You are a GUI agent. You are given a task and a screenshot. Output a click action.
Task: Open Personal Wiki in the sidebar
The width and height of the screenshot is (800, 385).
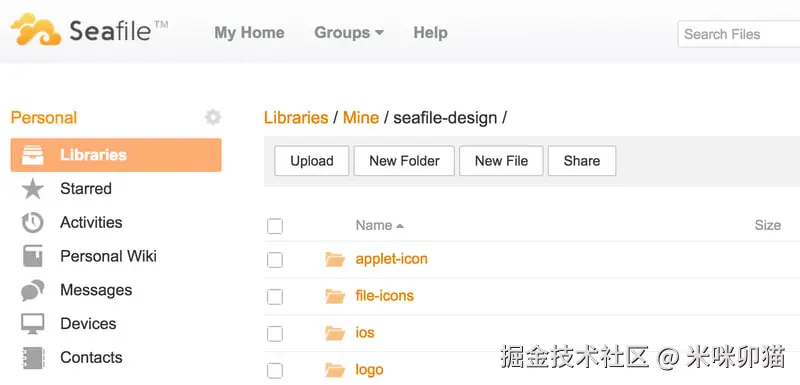[x=108, y=256]
